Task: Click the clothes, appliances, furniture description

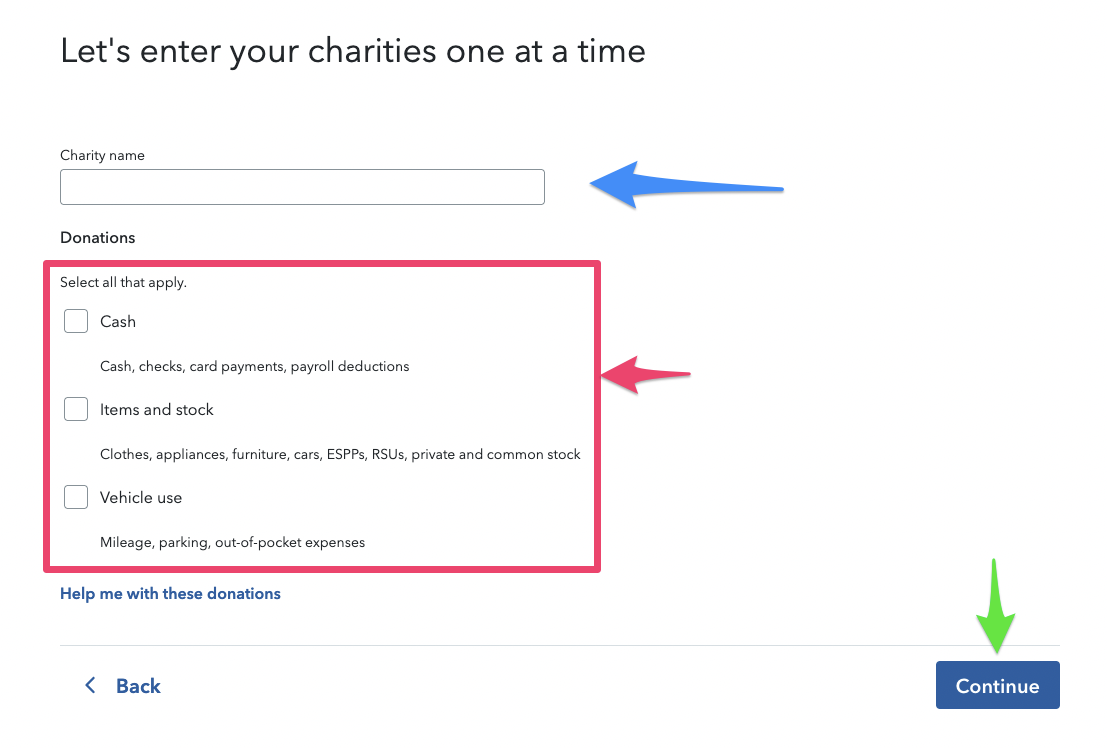Action: click(340, 455)
